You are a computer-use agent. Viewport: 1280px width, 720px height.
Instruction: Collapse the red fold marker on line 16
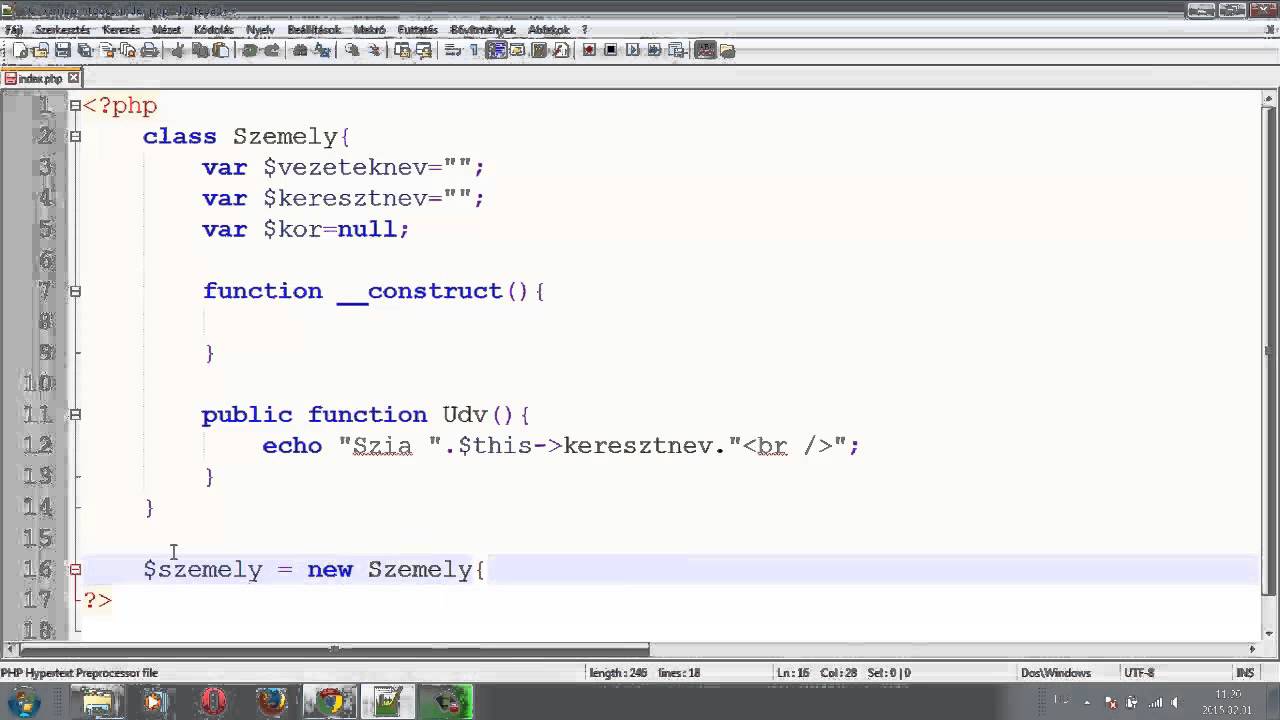[x=75, y=569]
